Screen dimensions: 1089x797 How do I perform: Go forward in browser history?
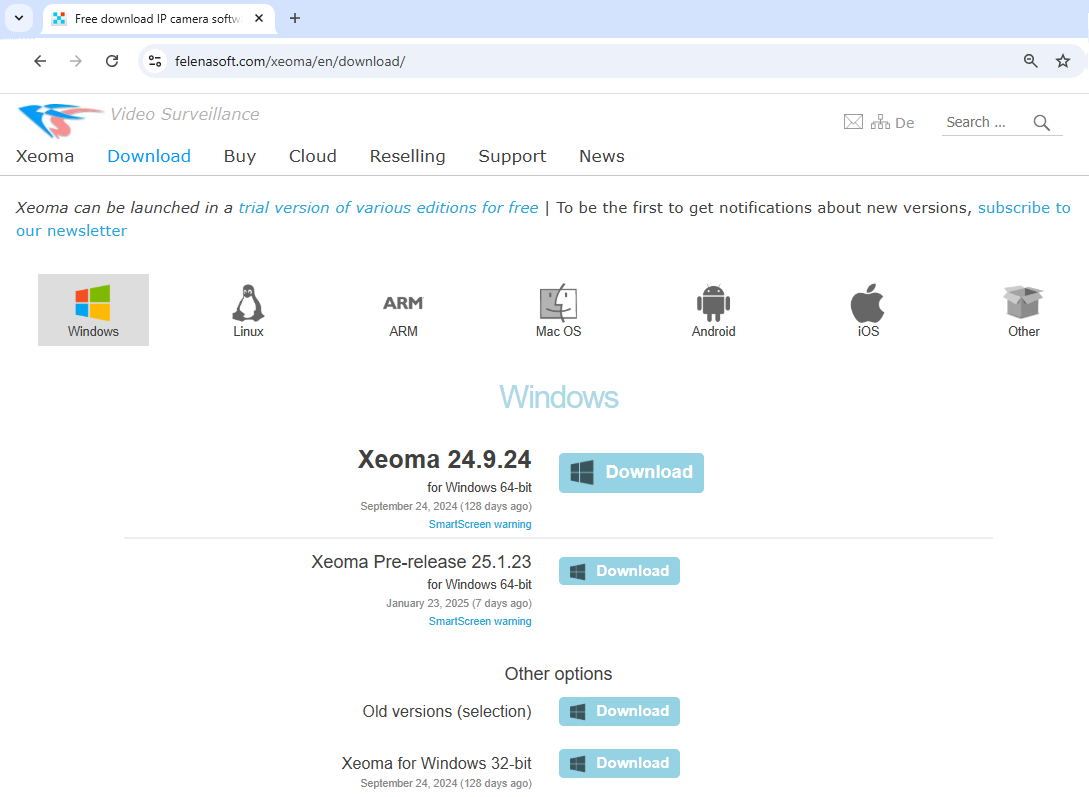tap(76, 61)
